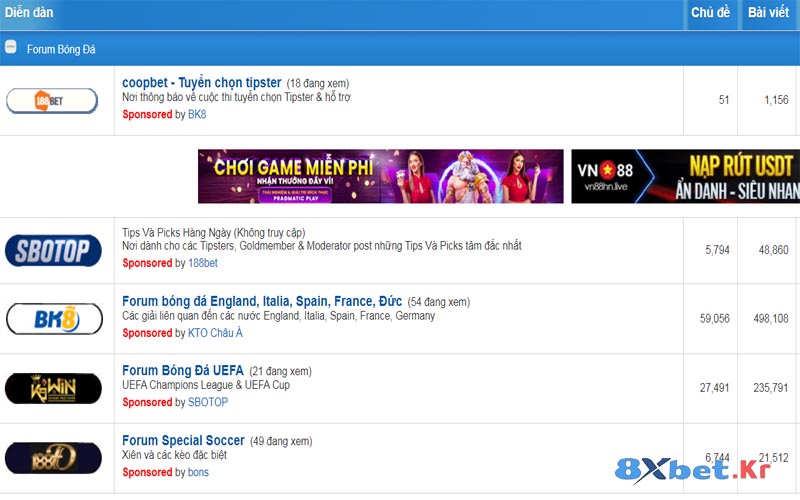Click the K9Win sponsor logo
This screenshot has height=500, width=800.
[x=53, y=387]
